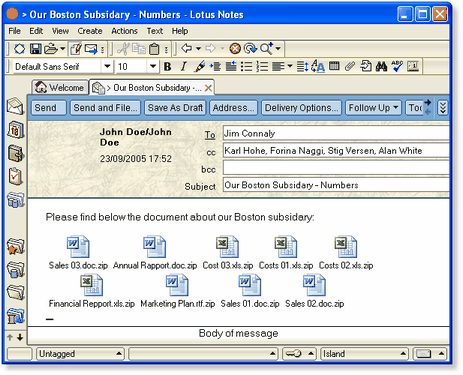The image size is (463, 375).
Task: Click in the cc recipients field
Action: point(336,151)
